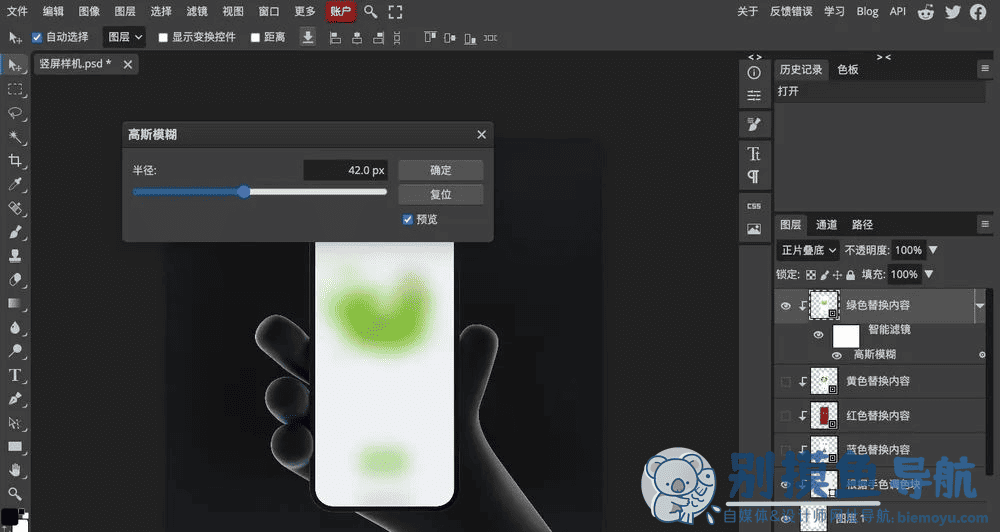1000x532 pixels.
Task: Open the 正片叠底 blend mode dropdown
Action: pos(808,250)
